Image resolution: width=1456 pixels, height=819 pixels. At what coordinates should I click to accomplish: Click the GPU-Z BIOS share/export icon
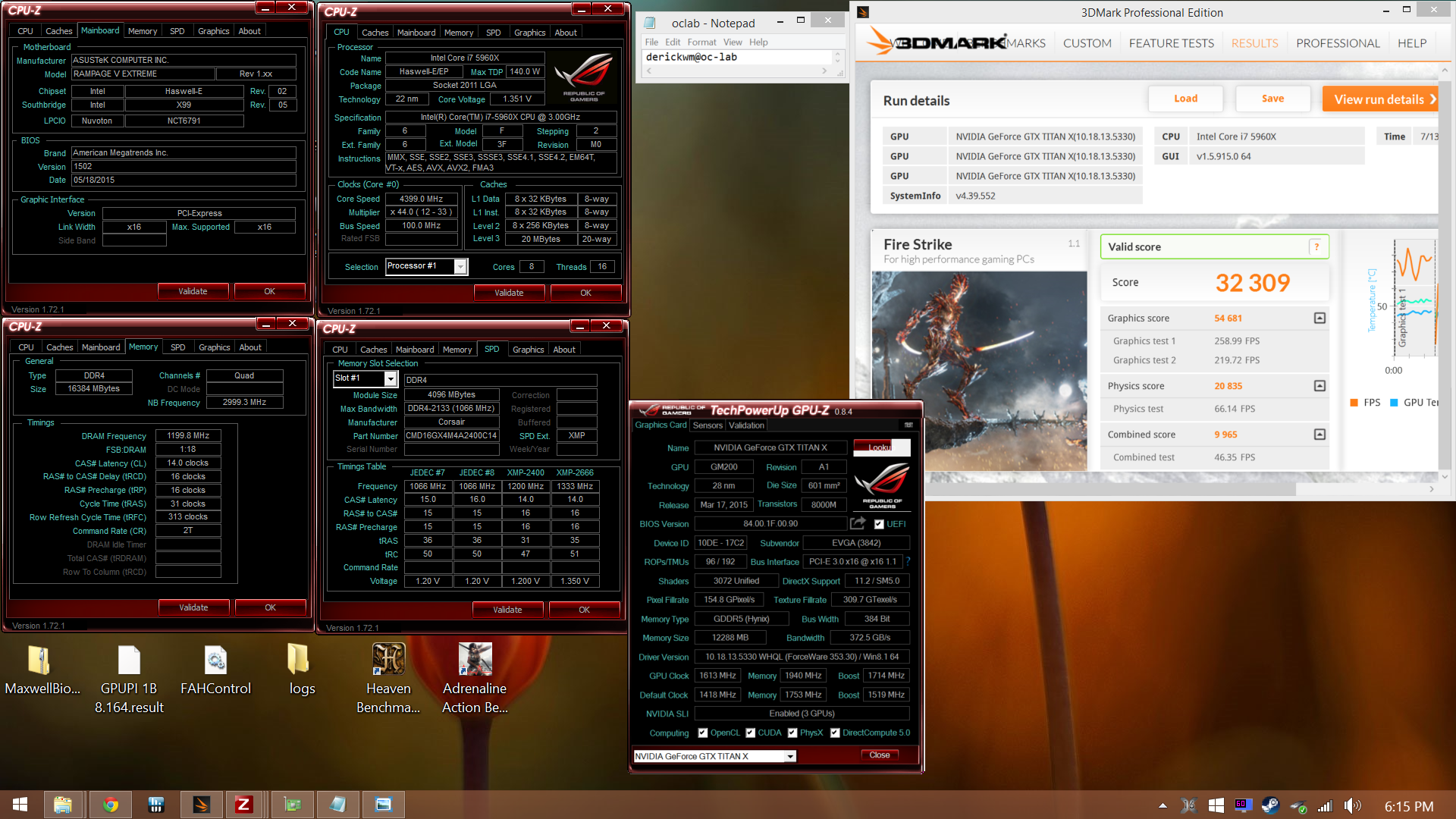[858, 523]
